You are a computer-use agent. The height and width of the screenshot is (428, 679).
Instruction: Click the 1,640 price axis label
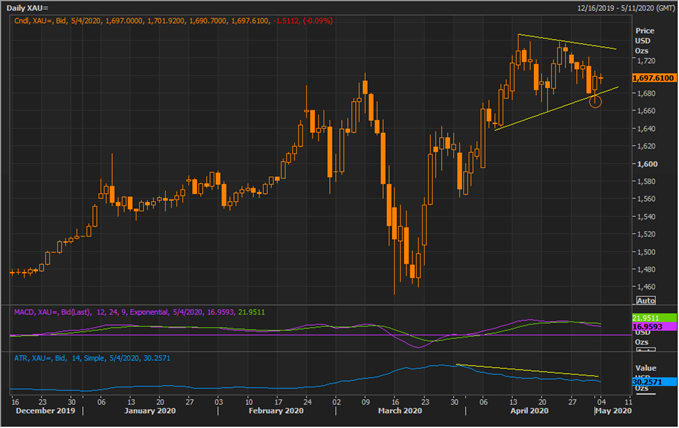[646, 129]
